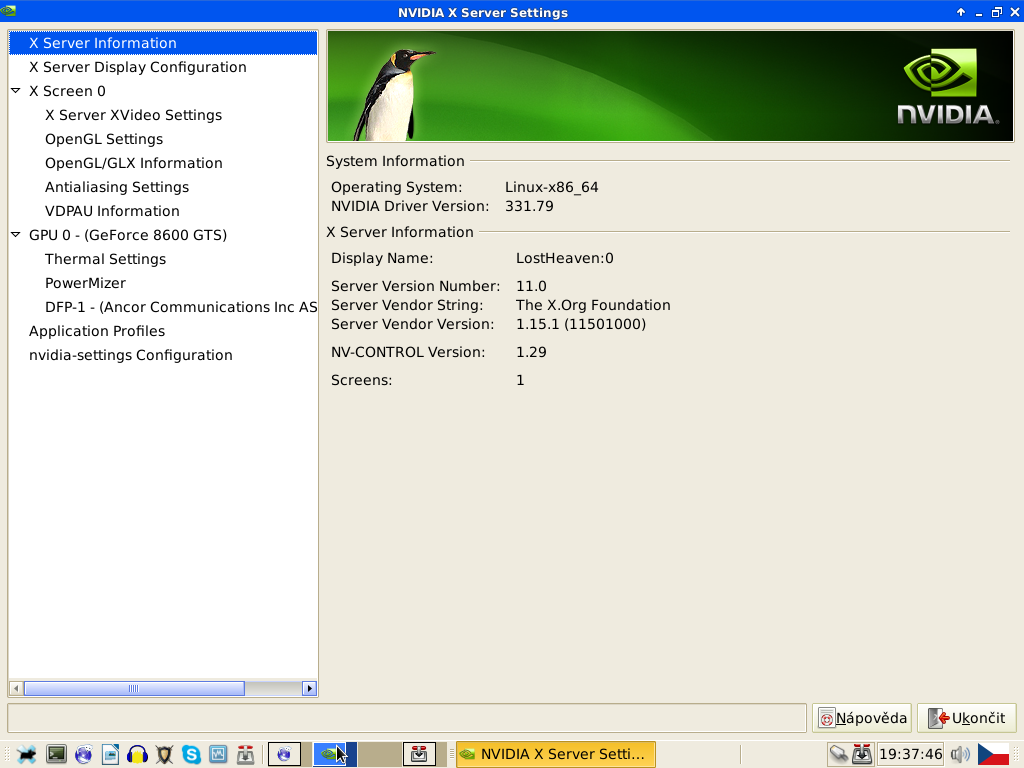Click the empty status bar field
1024x768 pixels.
[407, 718]
